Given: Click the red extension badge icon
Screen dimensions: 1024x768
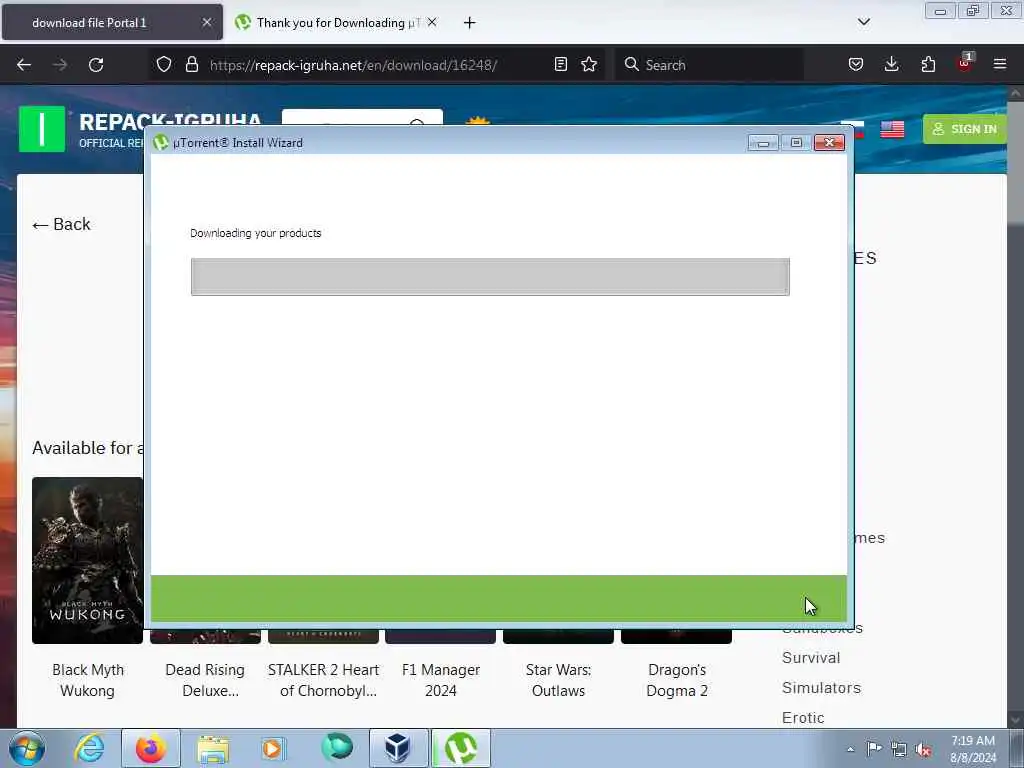Looking at the screenshot, I should tap(965, 63).
